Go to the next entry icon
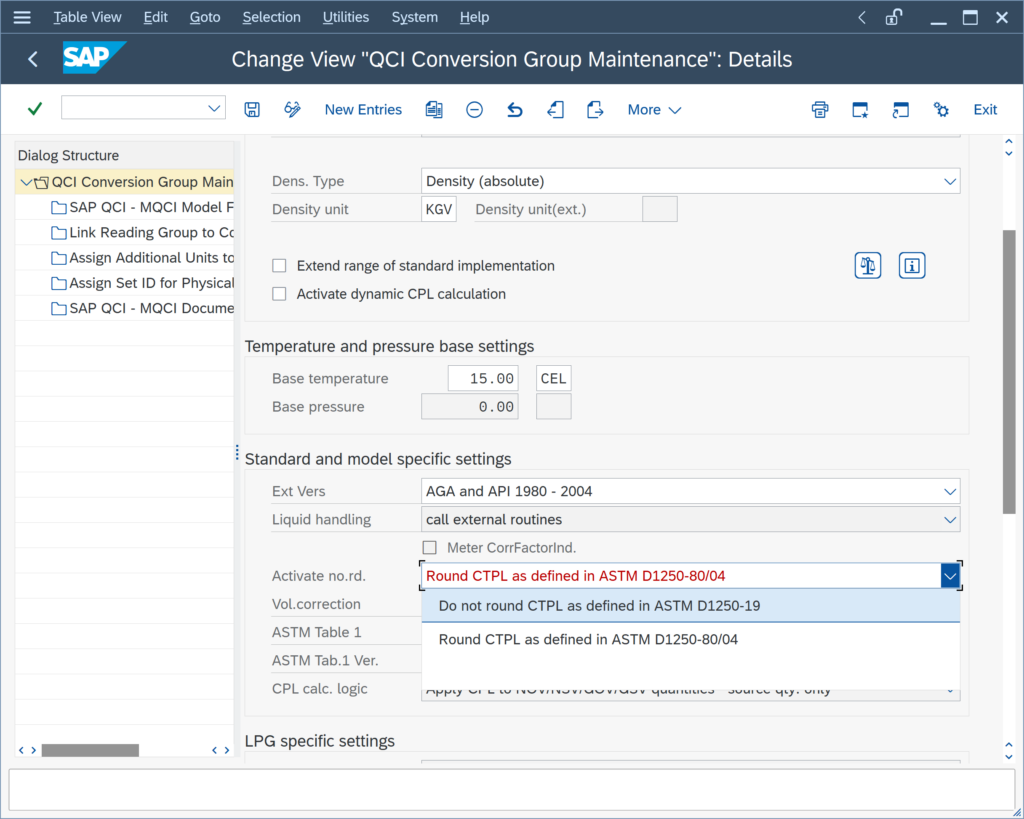The width and height of the screenshot is (1024, 819). 595,109
